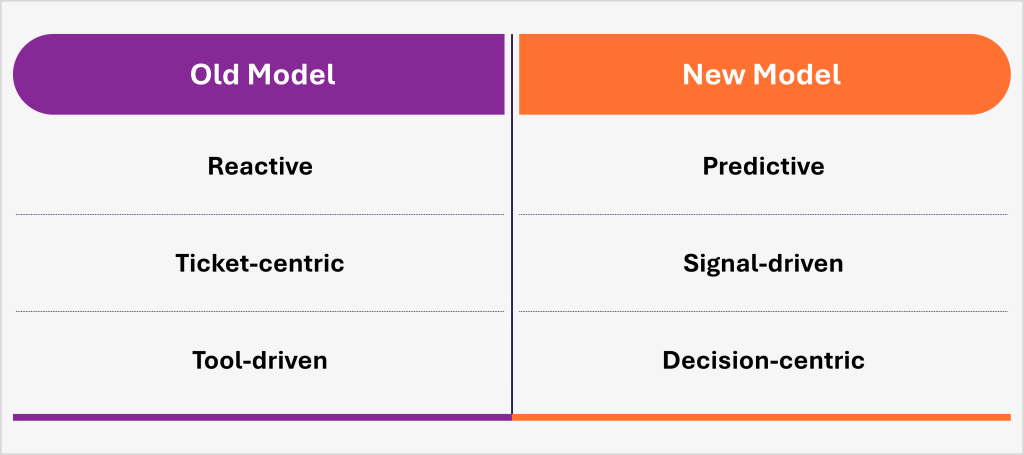Click the Decision-centric row text
Image resolution: width=1024 pixels, height=455 pixels.
[x=763, y=360]
